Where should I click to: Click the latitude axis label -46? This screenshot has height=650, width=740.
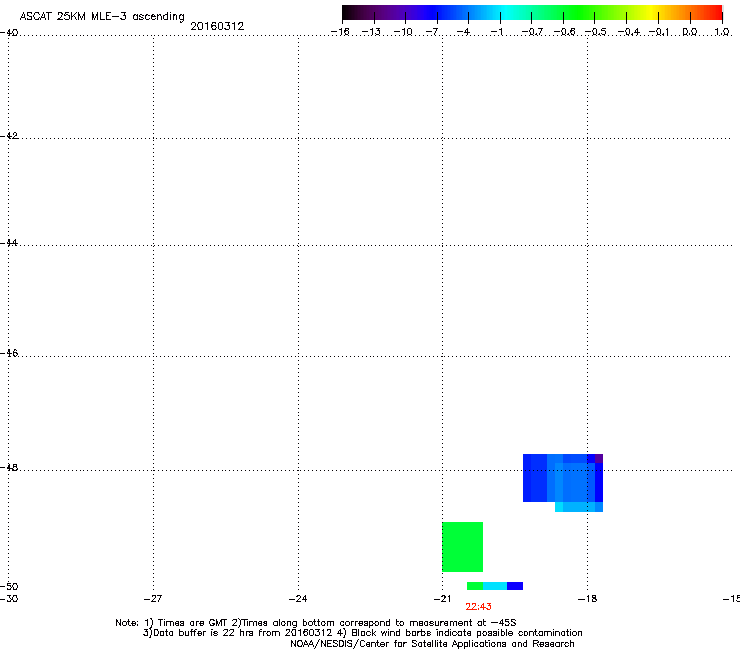pos(9,353)
